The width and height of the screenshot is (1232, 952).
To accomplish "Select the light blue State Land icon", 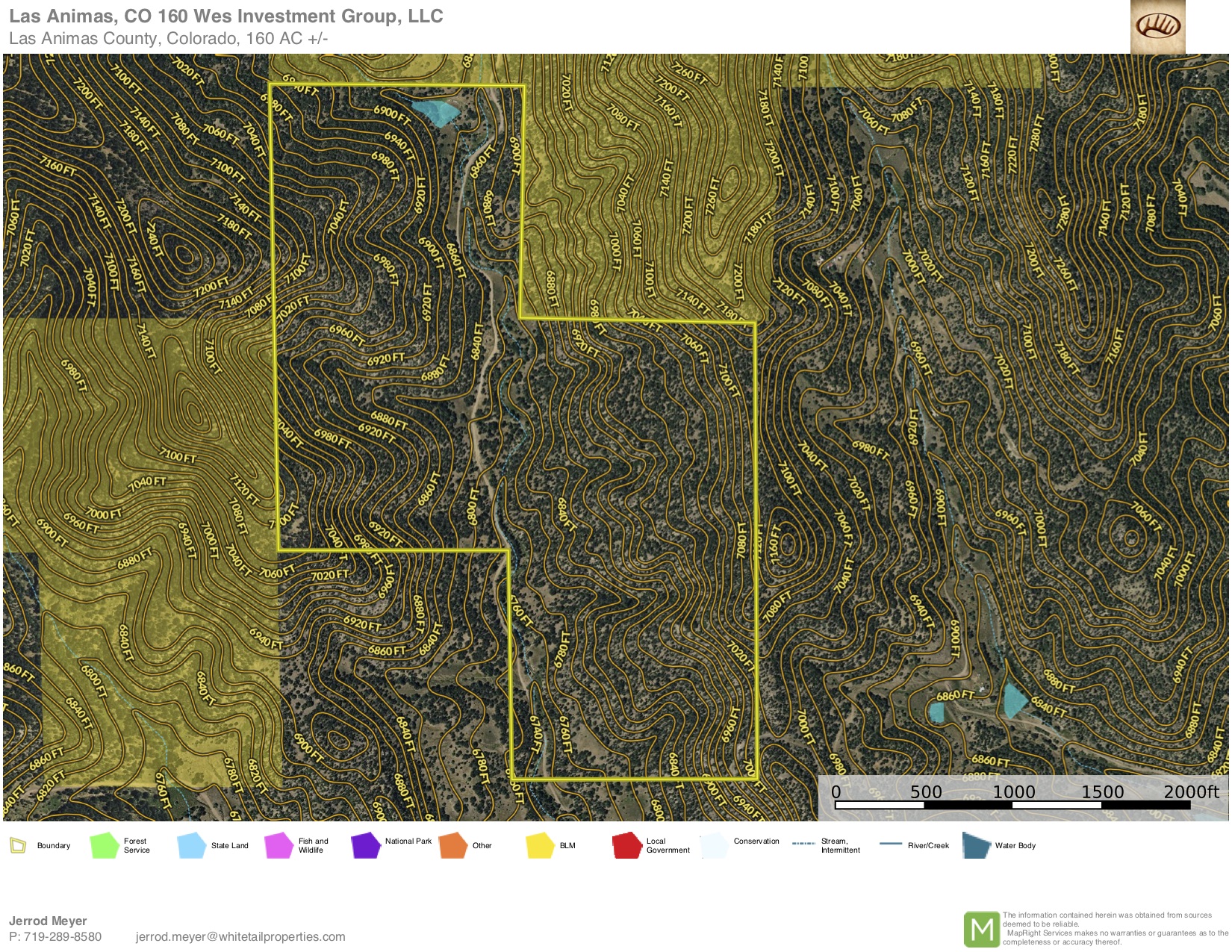I will pyautogui.click(x=191, y=845).
